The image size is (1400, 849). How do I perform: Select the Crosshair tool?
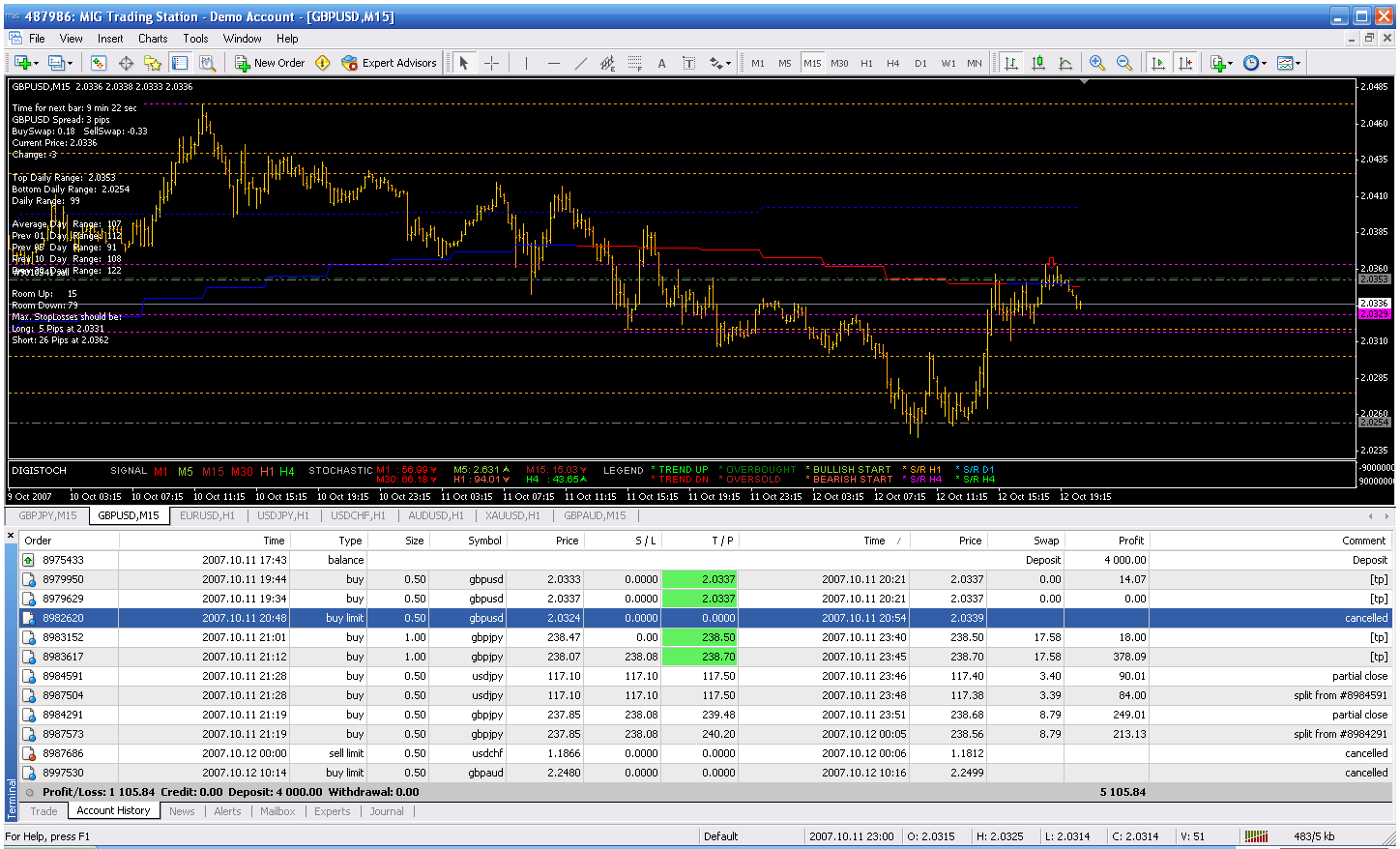(492, 63)
